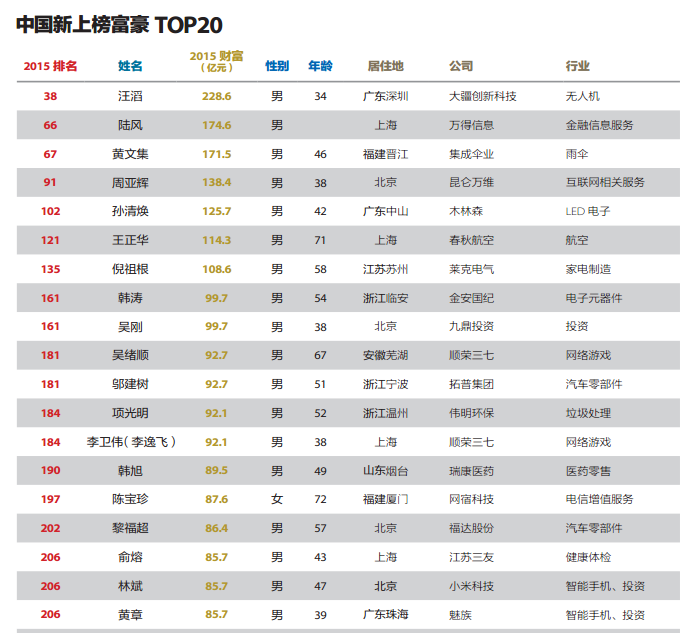This screenshot has width=682, height=633.
Task: Click residence 安徽芜湖
Action: (386, 355)
